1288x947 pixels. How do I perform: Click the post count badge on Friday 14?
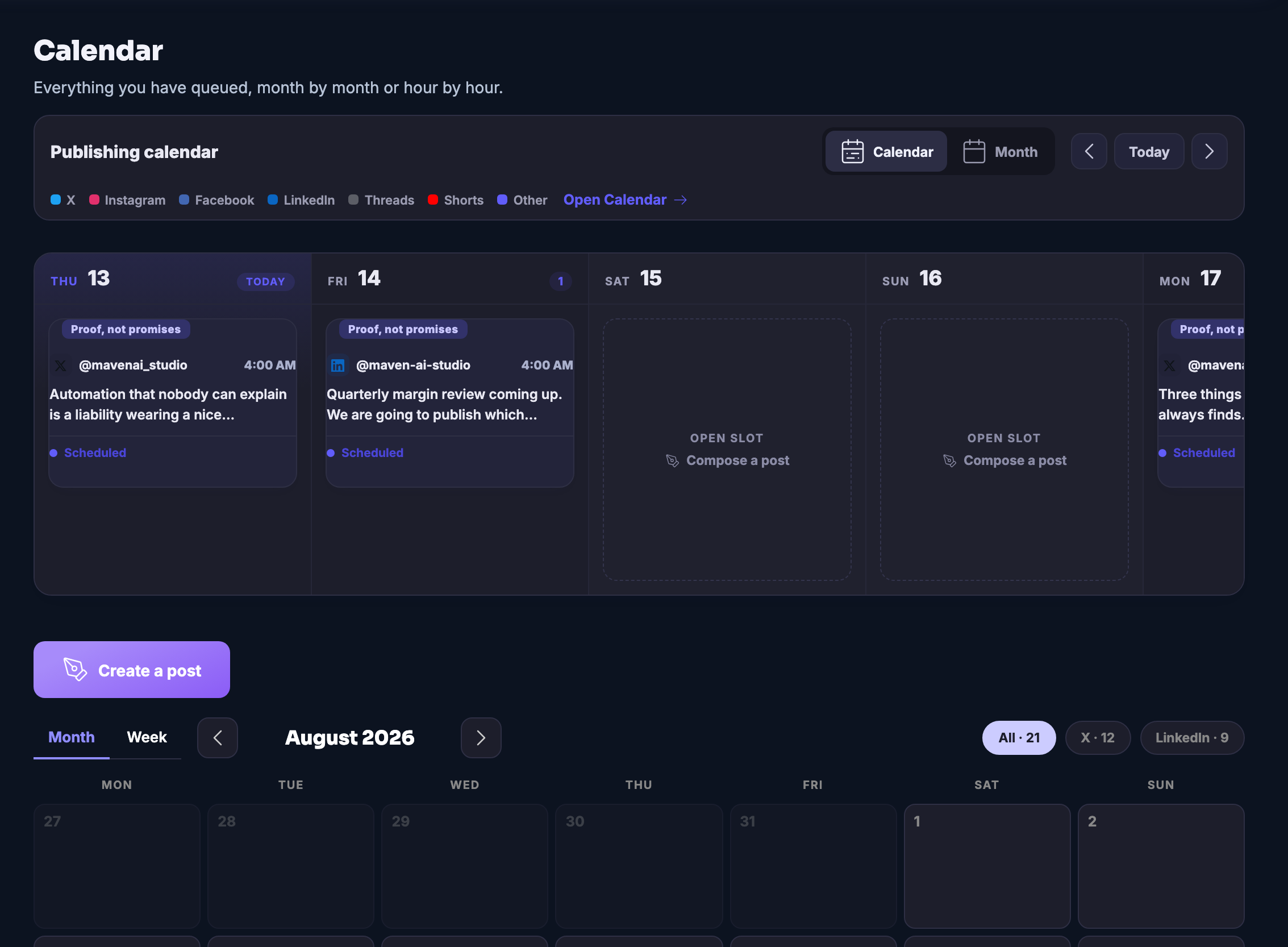[561, 281]
